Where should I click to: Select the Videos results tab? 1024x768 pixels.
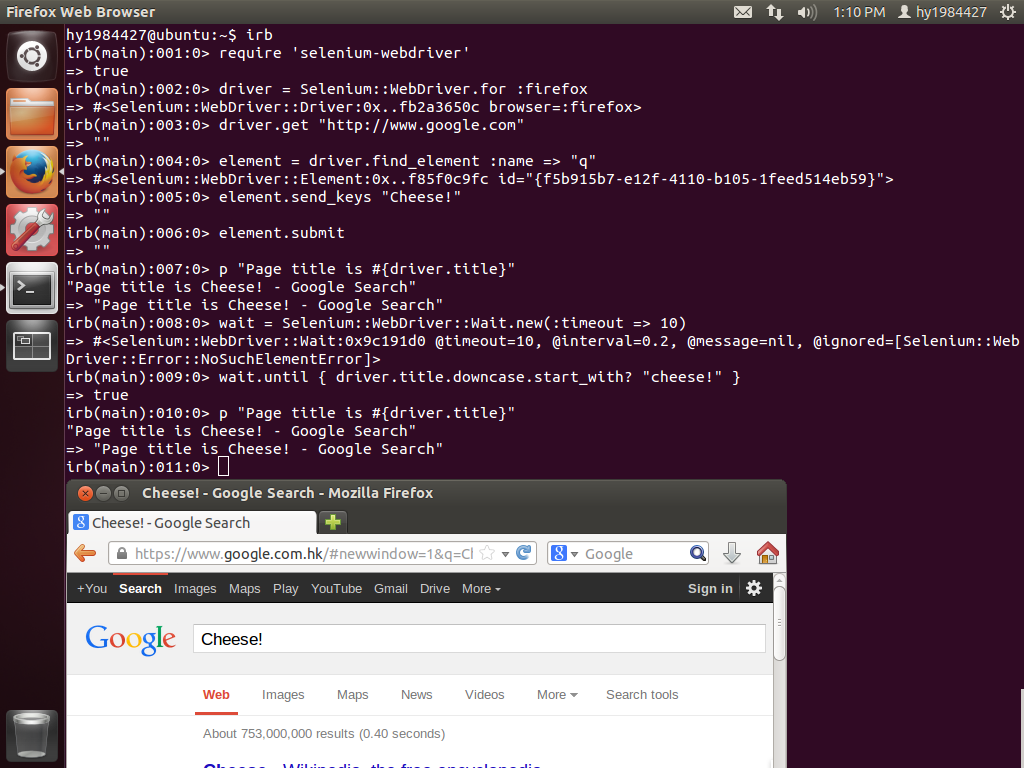(485, 695)
